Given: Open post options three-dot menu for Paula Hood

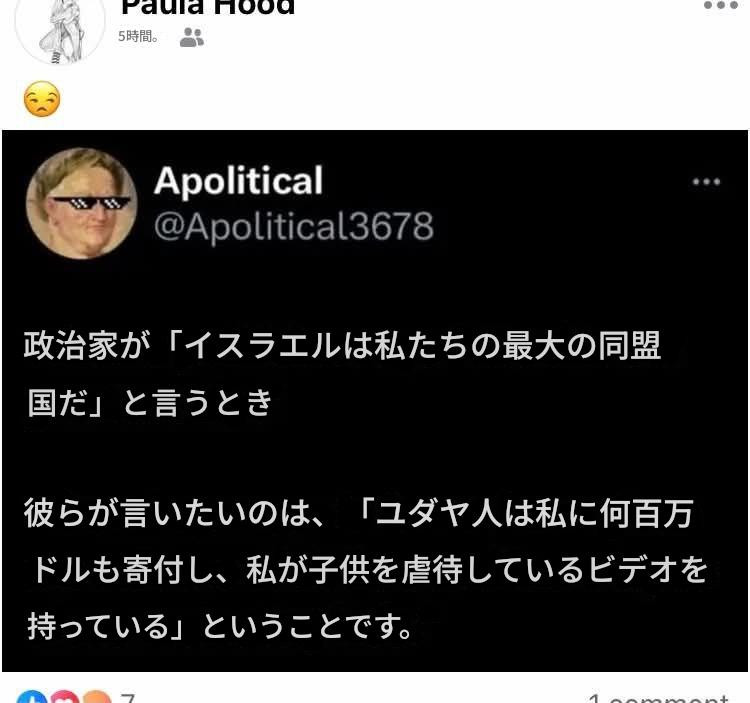Looking at the screenshot, I should [x=721, y=5].
